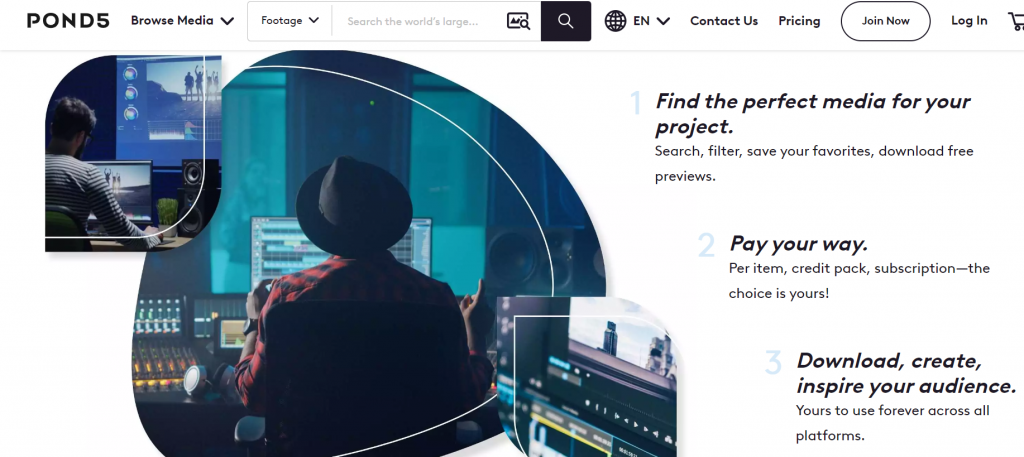Open the Contact Us page

pyautogui.click(x=724, y=21)
